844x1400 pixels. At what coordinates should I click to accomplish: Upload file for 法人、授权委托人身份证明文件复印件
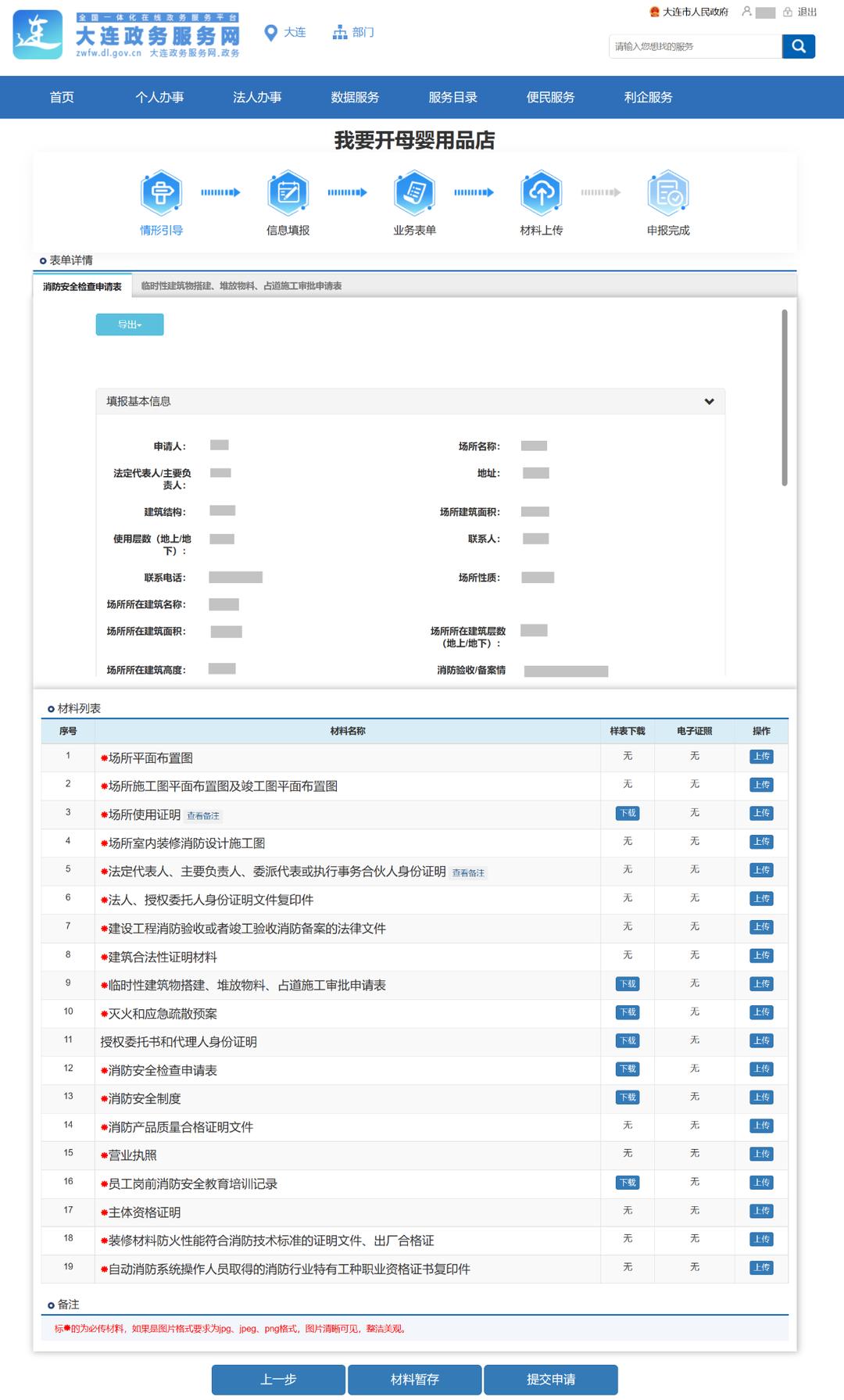coord(761,899)
